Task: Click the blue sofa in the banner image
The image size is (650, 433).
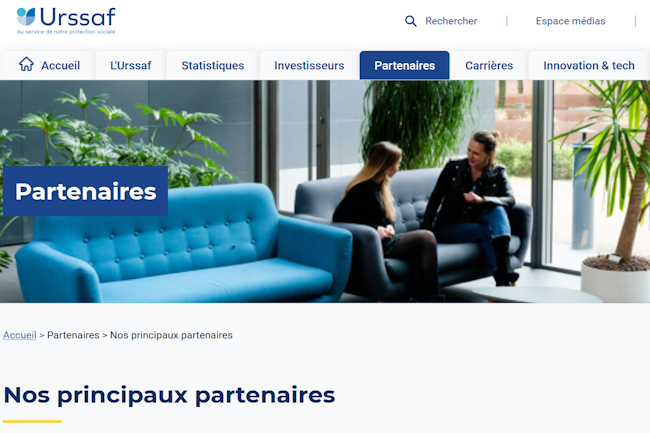Action: click(184, 246)
